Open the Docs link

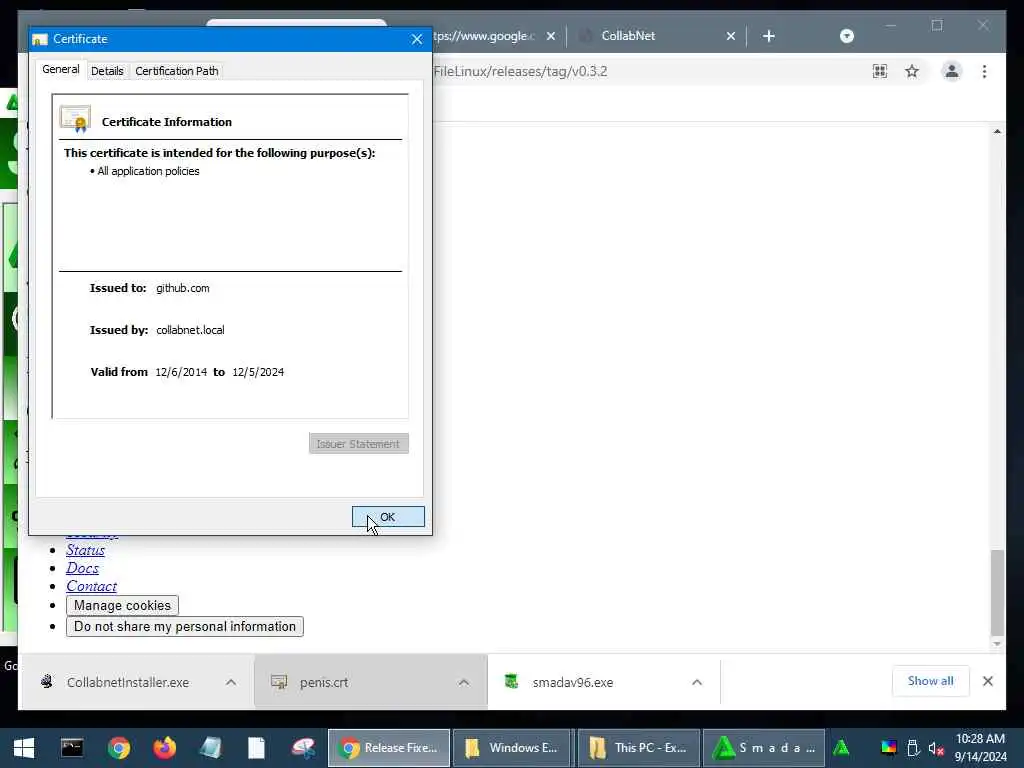click(82, 568)
